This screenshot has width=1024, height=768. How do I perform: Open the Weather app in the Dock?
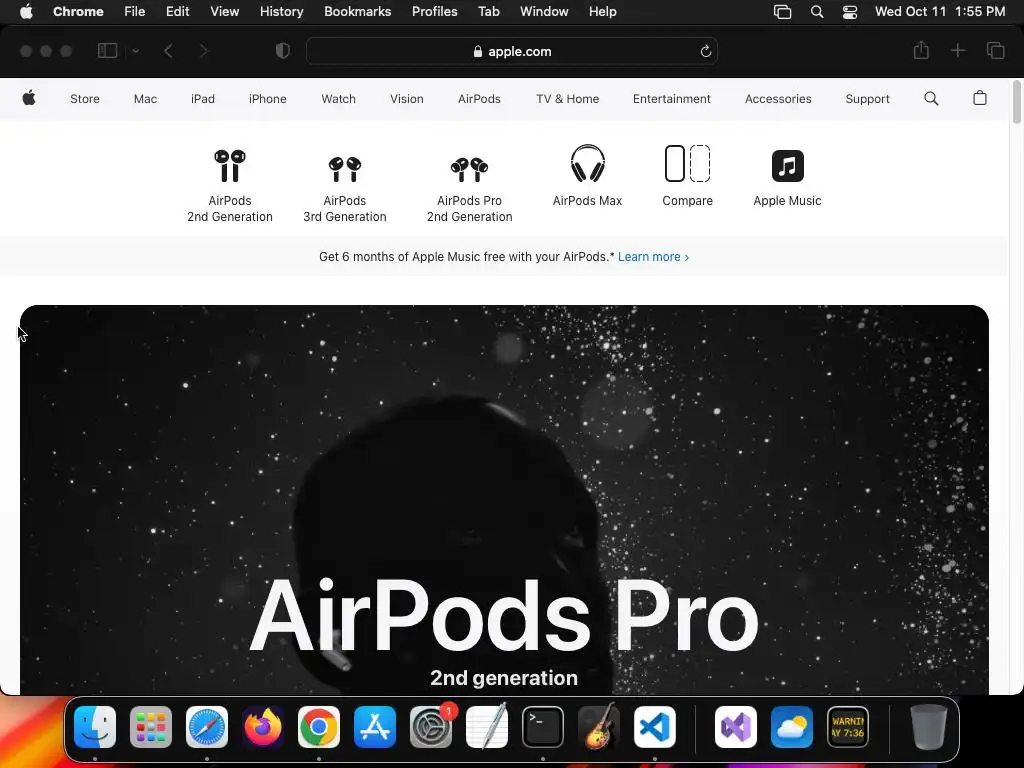click(792, 727)
